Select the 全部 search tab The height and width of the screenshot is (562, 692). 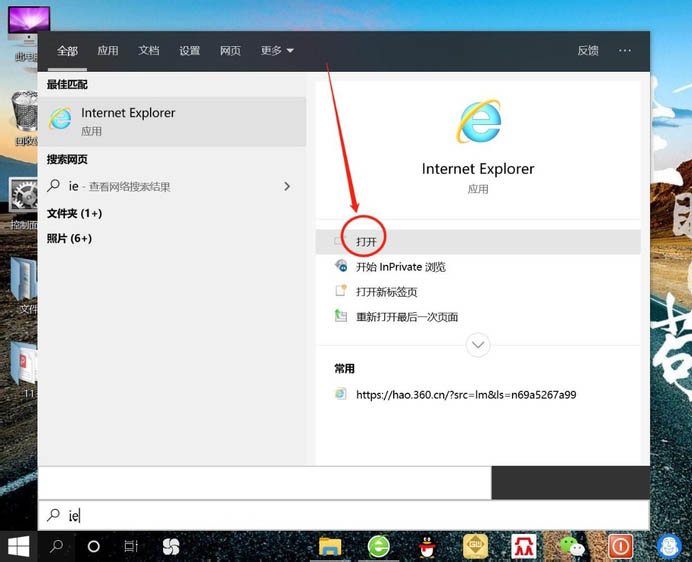[x=67, y=51]
